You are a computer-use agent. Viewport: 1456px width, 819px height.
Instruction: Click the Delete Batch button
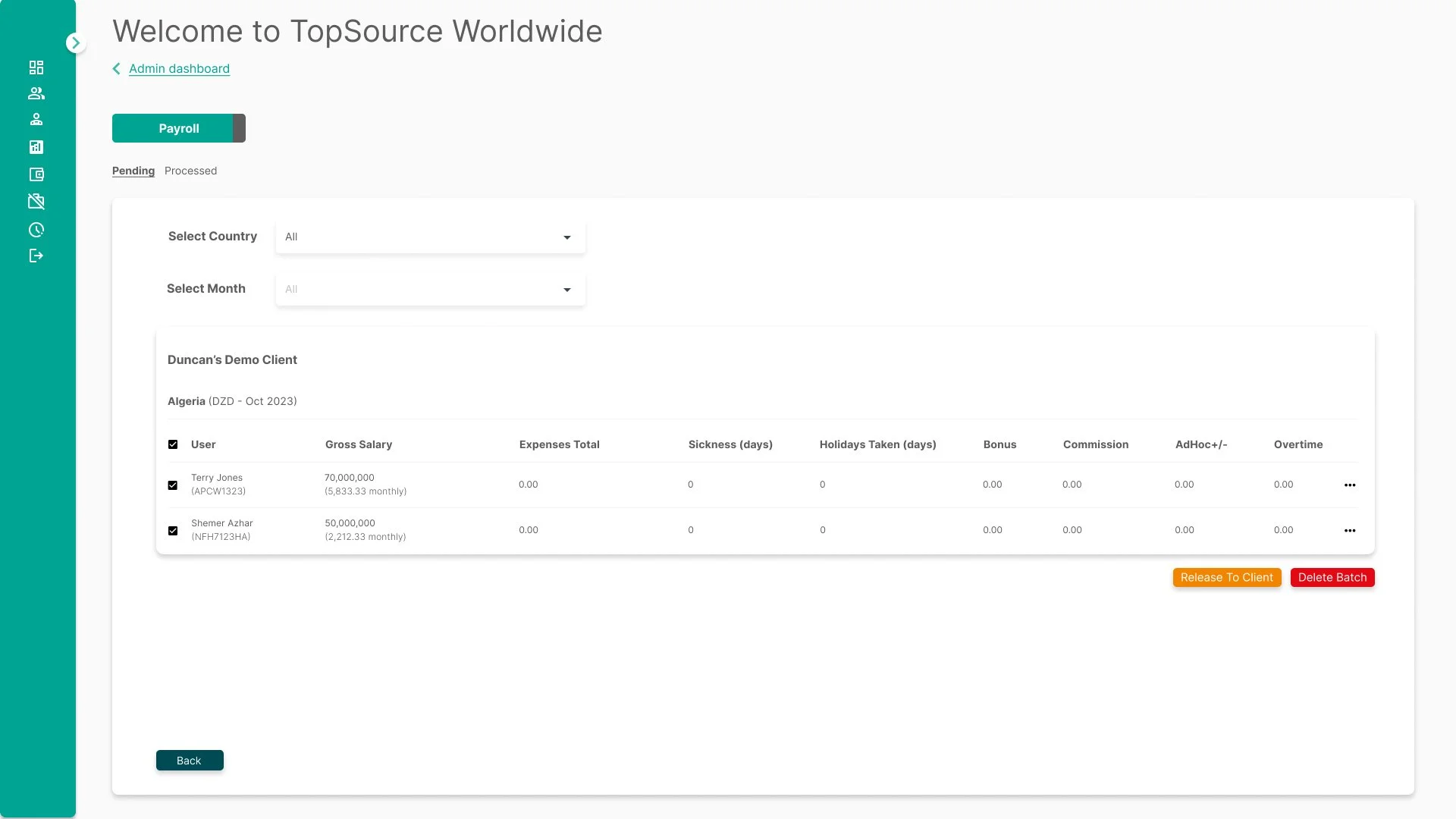tap(1332, 578)
